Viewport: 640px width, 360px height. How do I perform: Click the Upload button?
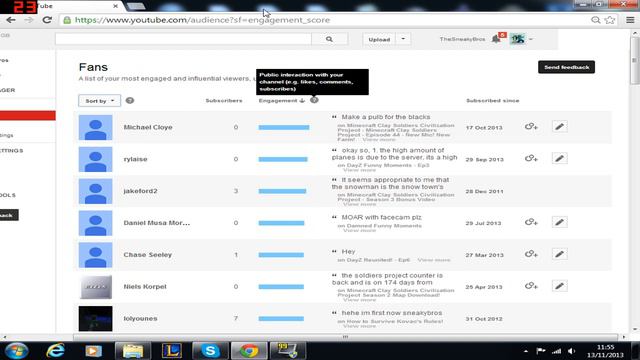[379, 39]
